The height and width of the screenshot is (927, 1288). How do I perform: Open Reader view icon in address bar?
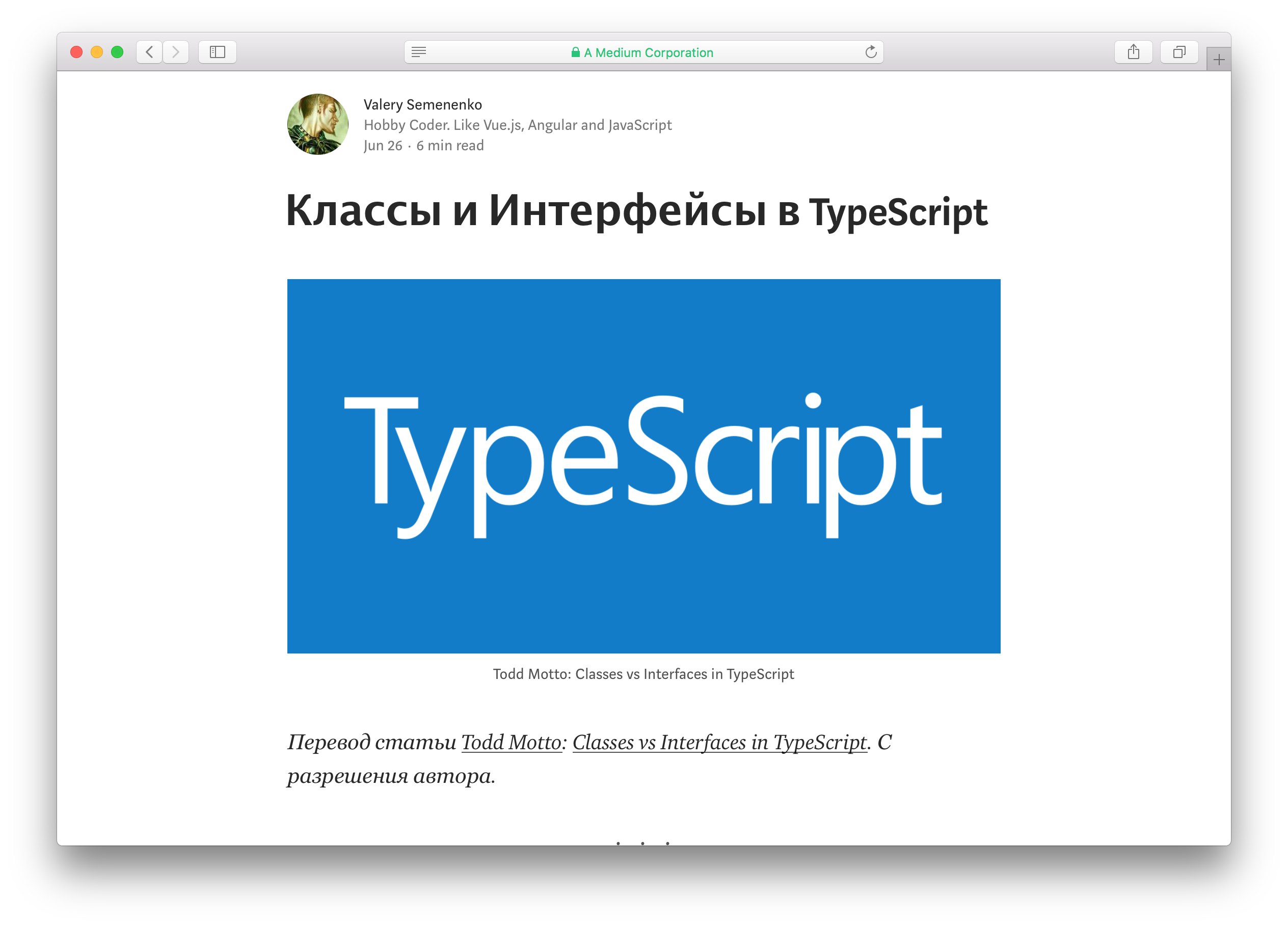coord(418,52)
